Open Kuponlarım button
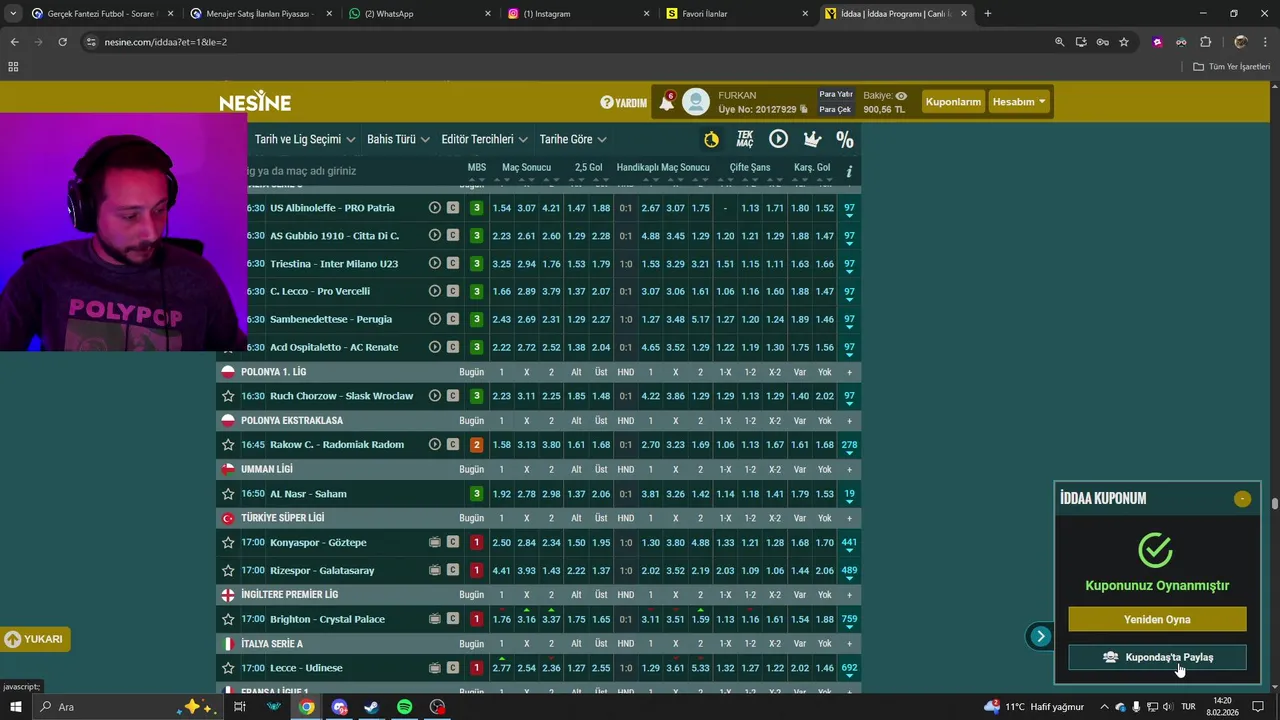 pos(953,102)
